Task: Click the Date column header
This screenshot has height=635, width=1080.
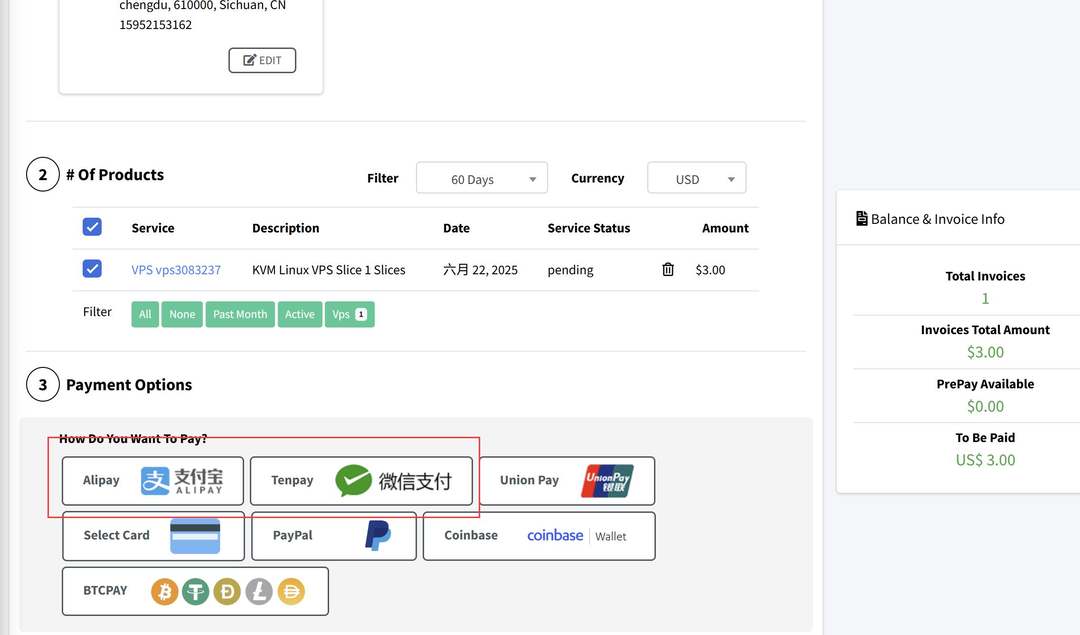Action: click(456, 228)
